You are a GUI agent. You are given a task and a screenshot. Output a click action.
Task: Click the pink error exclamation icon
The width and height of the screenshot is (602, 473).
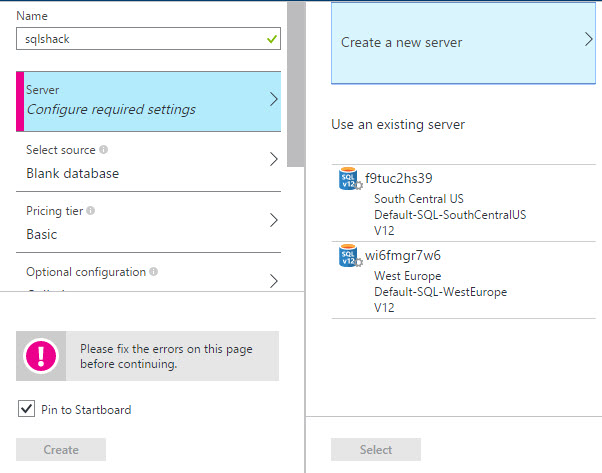click(43, 355)
